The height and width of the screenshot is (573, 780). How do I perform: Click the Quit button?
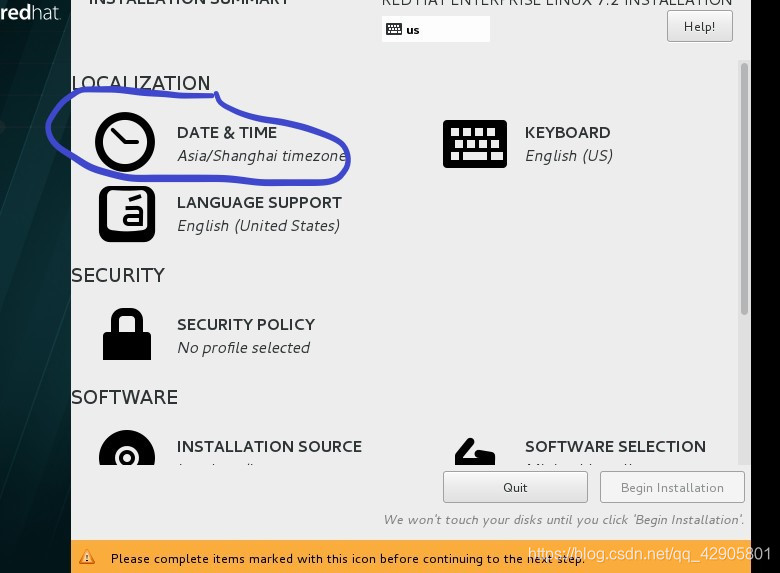[x=515, y=487]
